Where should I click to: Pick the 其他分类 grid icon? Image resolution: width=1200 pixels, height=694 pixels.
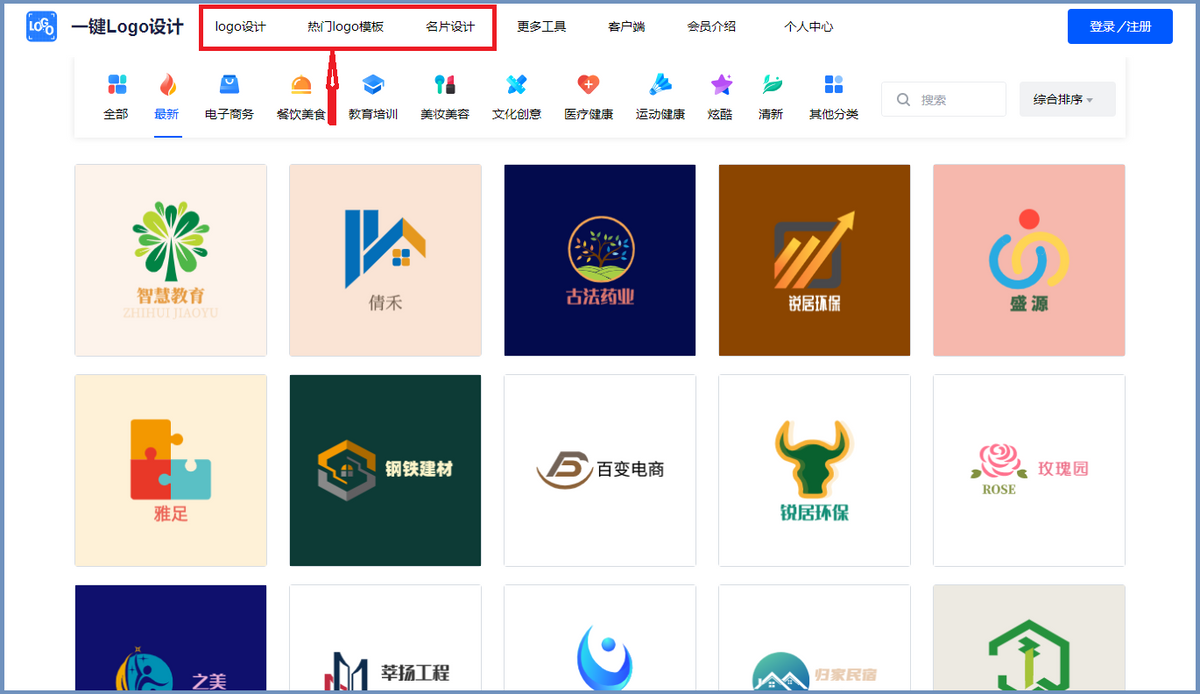[833, 84]
